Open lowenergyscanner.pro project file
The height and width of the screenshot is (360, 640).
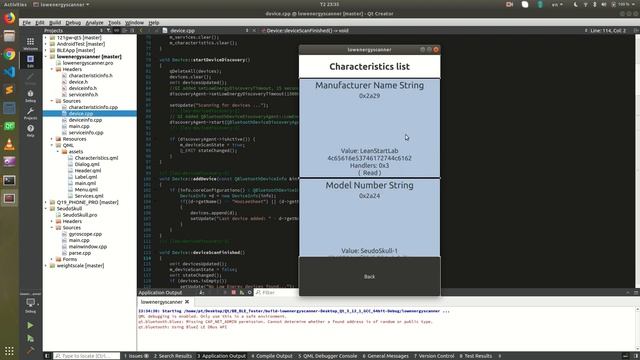(x=88, y=63)
